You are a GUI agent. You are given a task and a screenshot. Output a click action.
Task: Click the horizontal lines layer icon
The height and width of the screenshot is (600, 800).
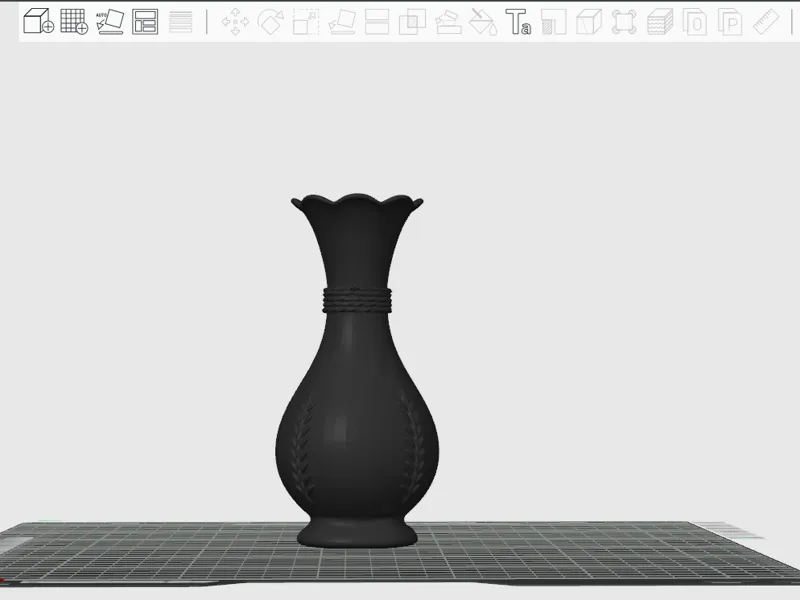pyautogui.click(x=181, y=21)
